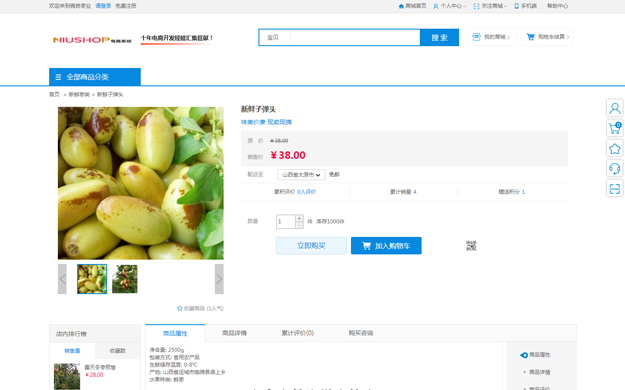This screenshot has height=390, width=625.
Task: Click the 露天冬枣预售 product thumbnail
Action: click(x=67, y=376)
